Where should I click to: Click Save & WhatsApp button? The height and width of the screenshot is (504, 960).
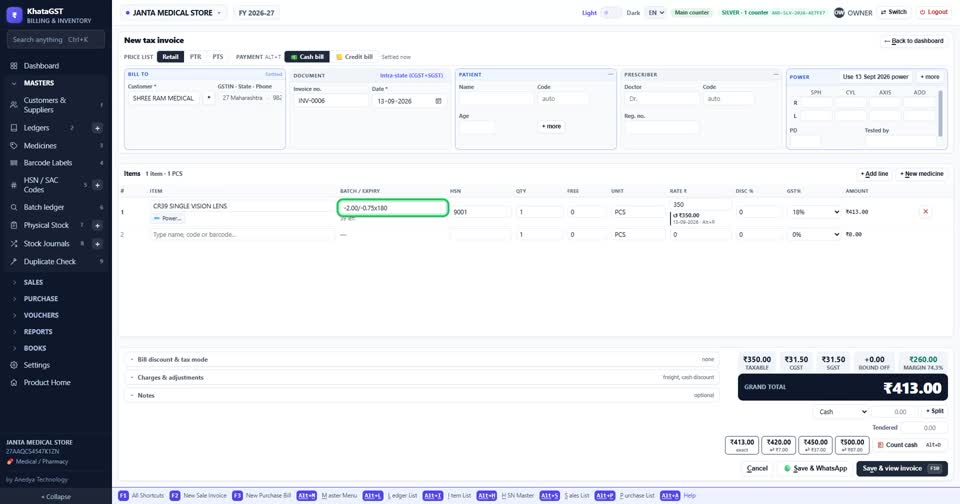(814, 468)
